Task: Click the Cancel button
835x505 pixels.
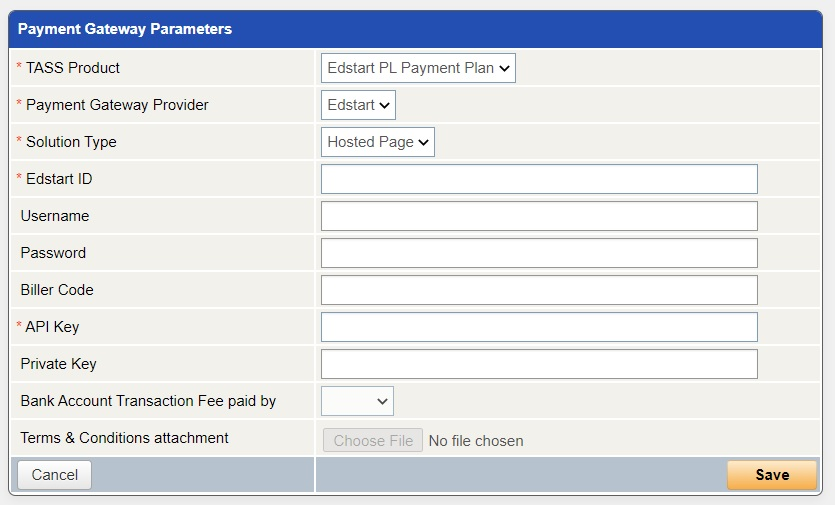Action: [55, 475]
